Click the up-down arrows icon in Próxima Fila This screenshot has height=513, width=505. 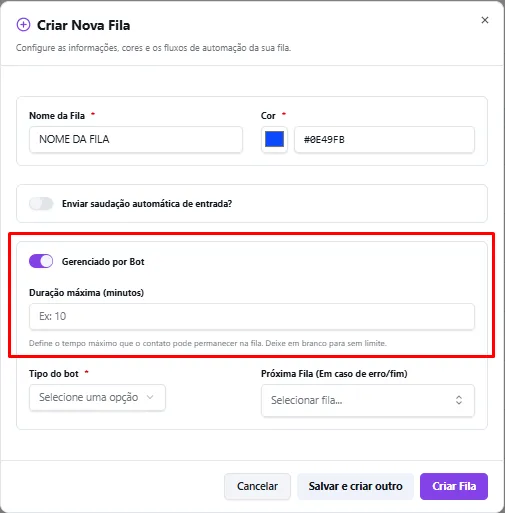459,400
